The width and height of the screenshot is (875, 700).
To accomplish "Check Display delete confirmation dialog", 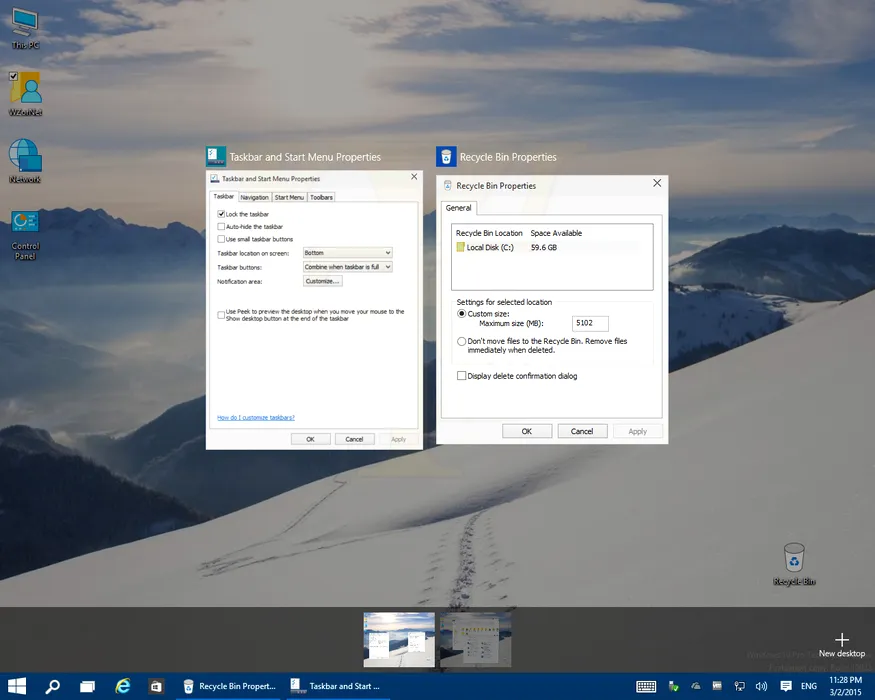I will 461,376.
